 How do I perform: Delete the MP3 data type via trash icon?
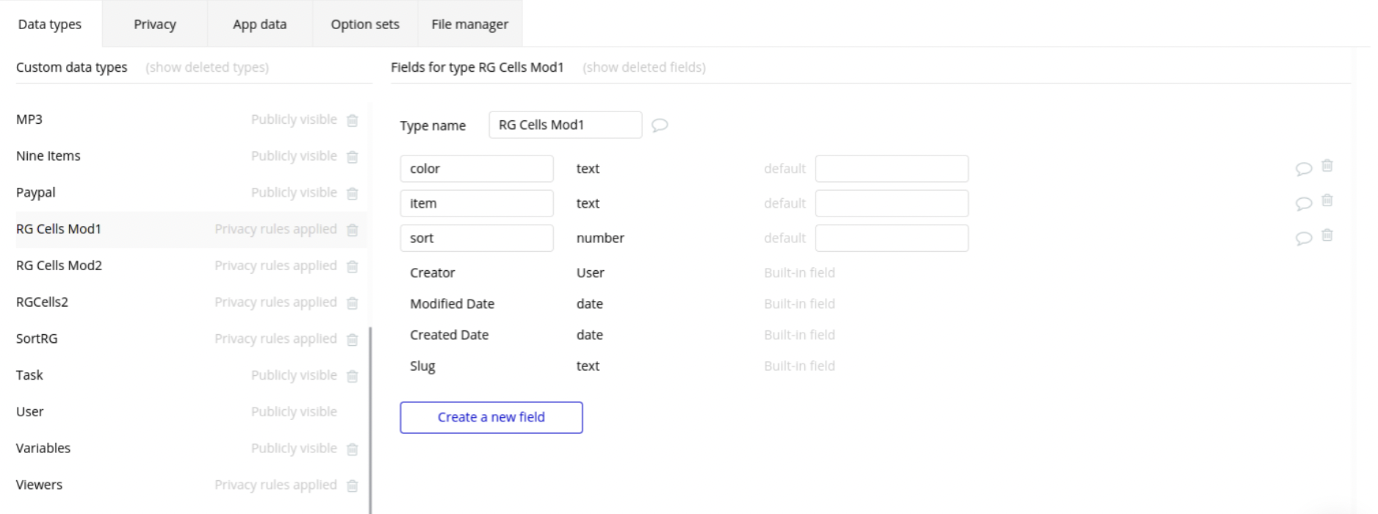352,120
